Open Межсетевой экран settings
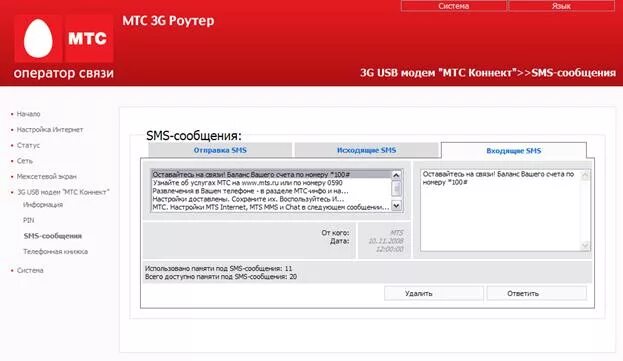This screenshot has height=361, width=623. tap(46, 176)
